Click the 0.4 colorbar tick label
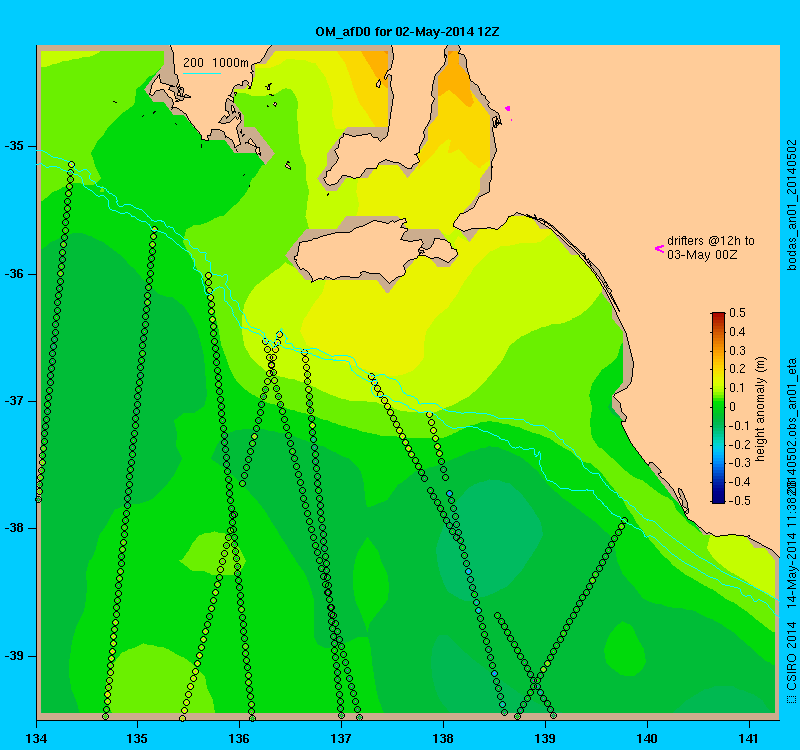This screenshot has width=800, height=750. point(737,332)
